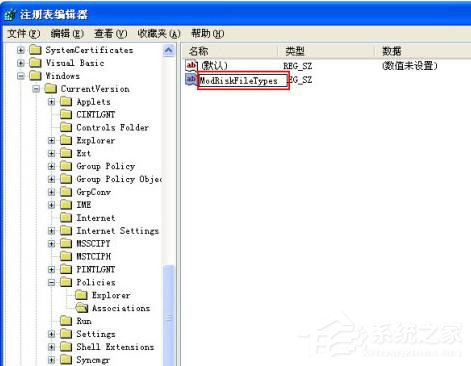The image size is (471, 366).
Task: Select the GrpConv key label
Action: [x=94, y=192]
